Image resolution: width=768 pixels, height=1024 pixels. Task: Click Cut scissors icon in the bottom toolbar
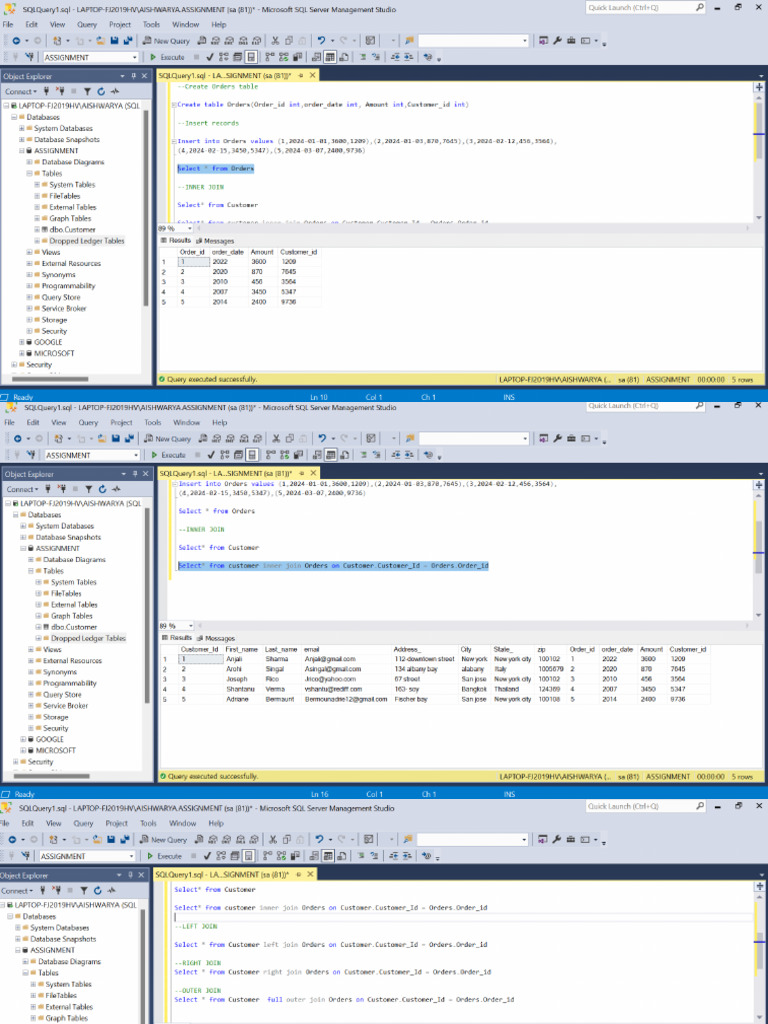(274, 839)
